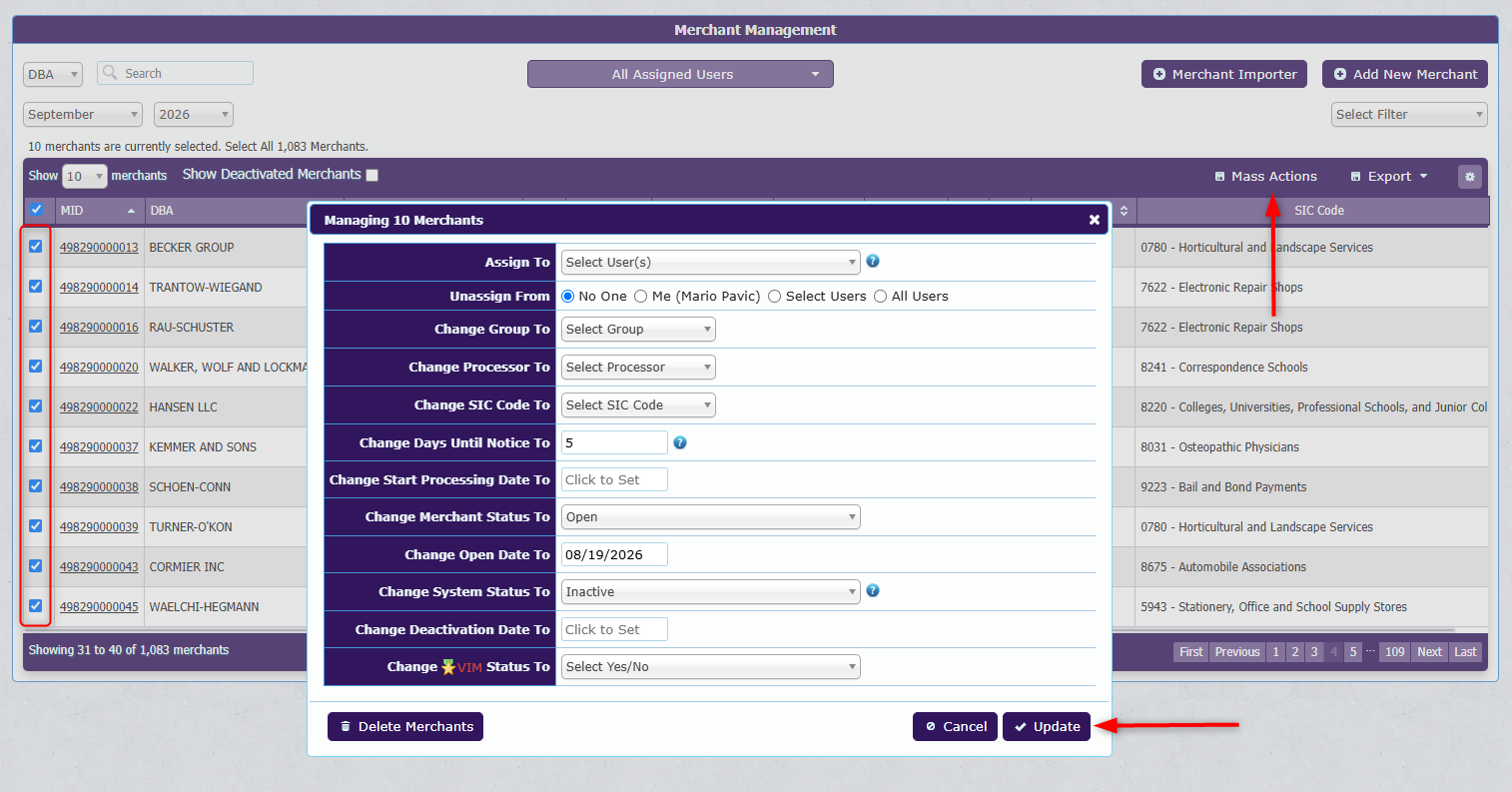
Task: Open merchant link 498290000045
Action: [99, 607]
